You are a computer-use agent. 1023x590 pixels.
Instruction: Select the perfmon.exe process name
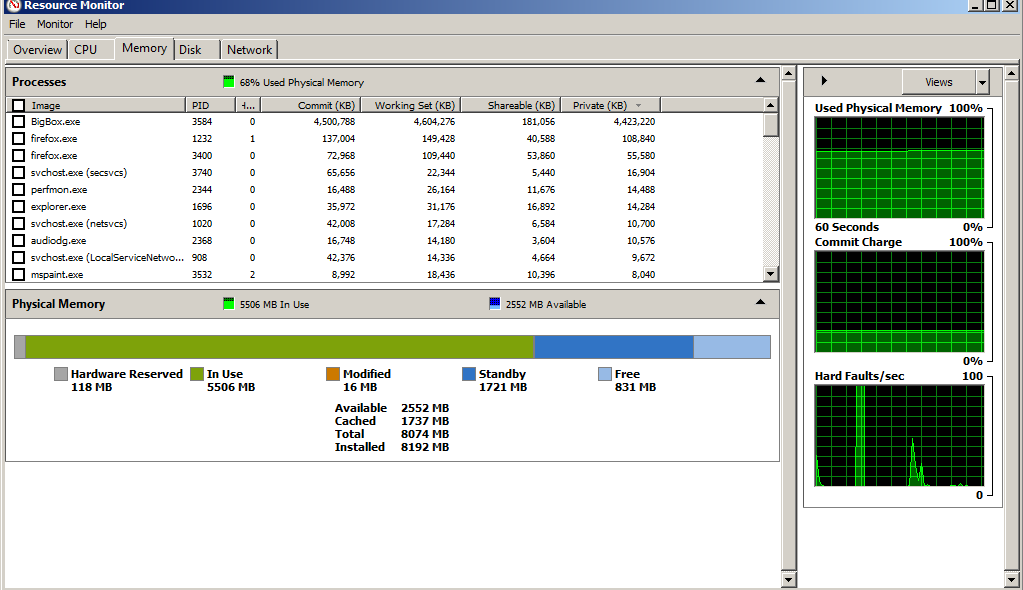[59, 189]
